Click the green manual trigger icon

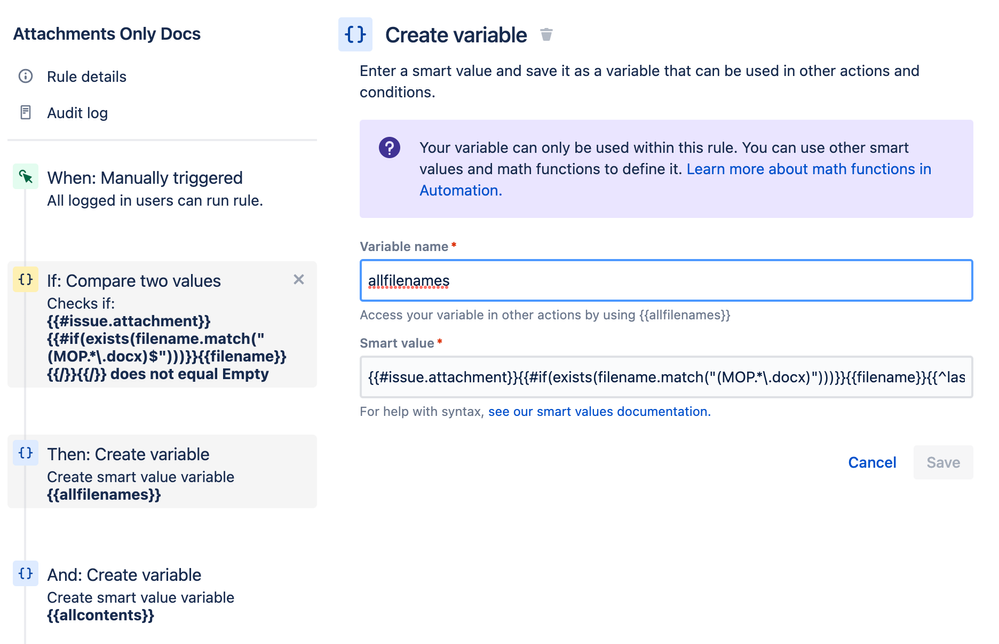click(x=26, y=177)
